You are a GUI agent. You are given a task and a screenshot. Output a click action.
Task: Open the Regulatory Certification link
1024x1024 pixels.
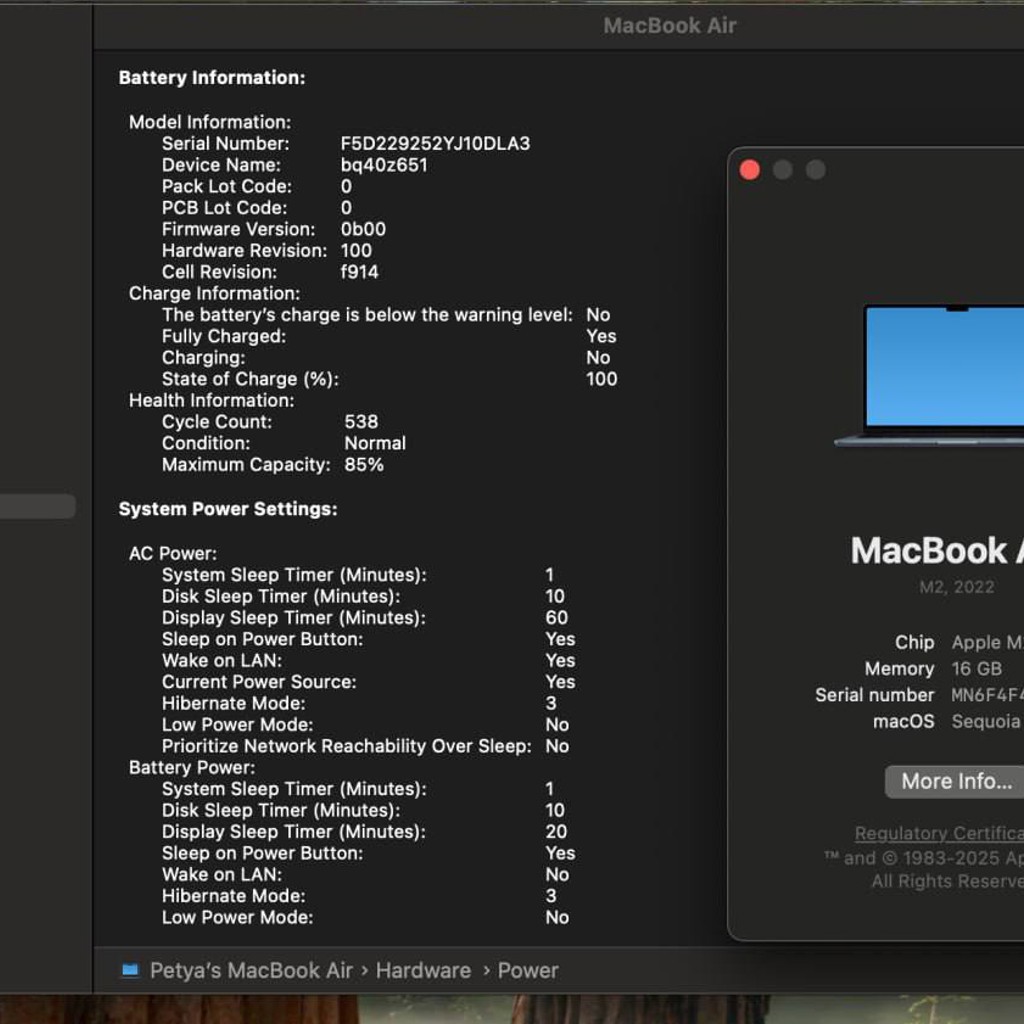[939, 833]
